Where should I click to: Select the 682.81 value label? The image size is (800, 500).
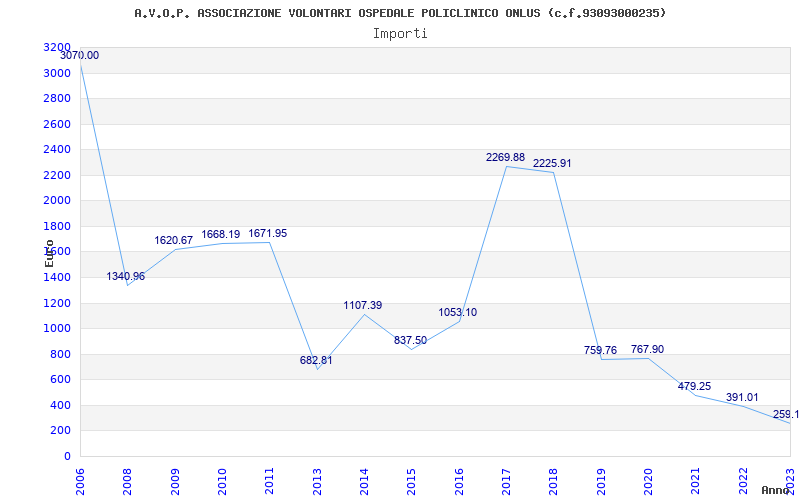coord(316,361)
